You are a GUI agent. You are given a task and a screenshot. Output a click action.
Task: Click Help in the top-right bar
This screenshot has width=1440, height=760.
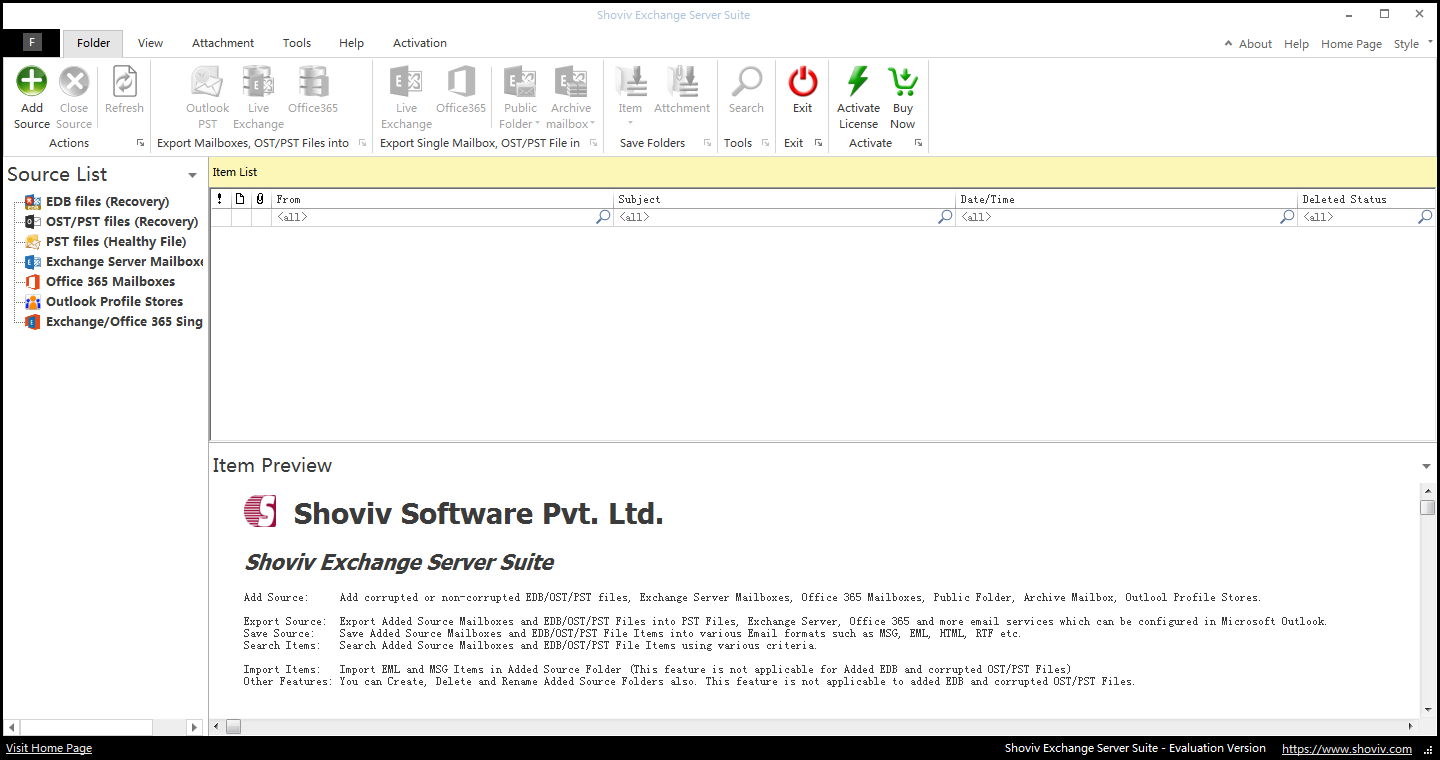[x=1296, y=44]
